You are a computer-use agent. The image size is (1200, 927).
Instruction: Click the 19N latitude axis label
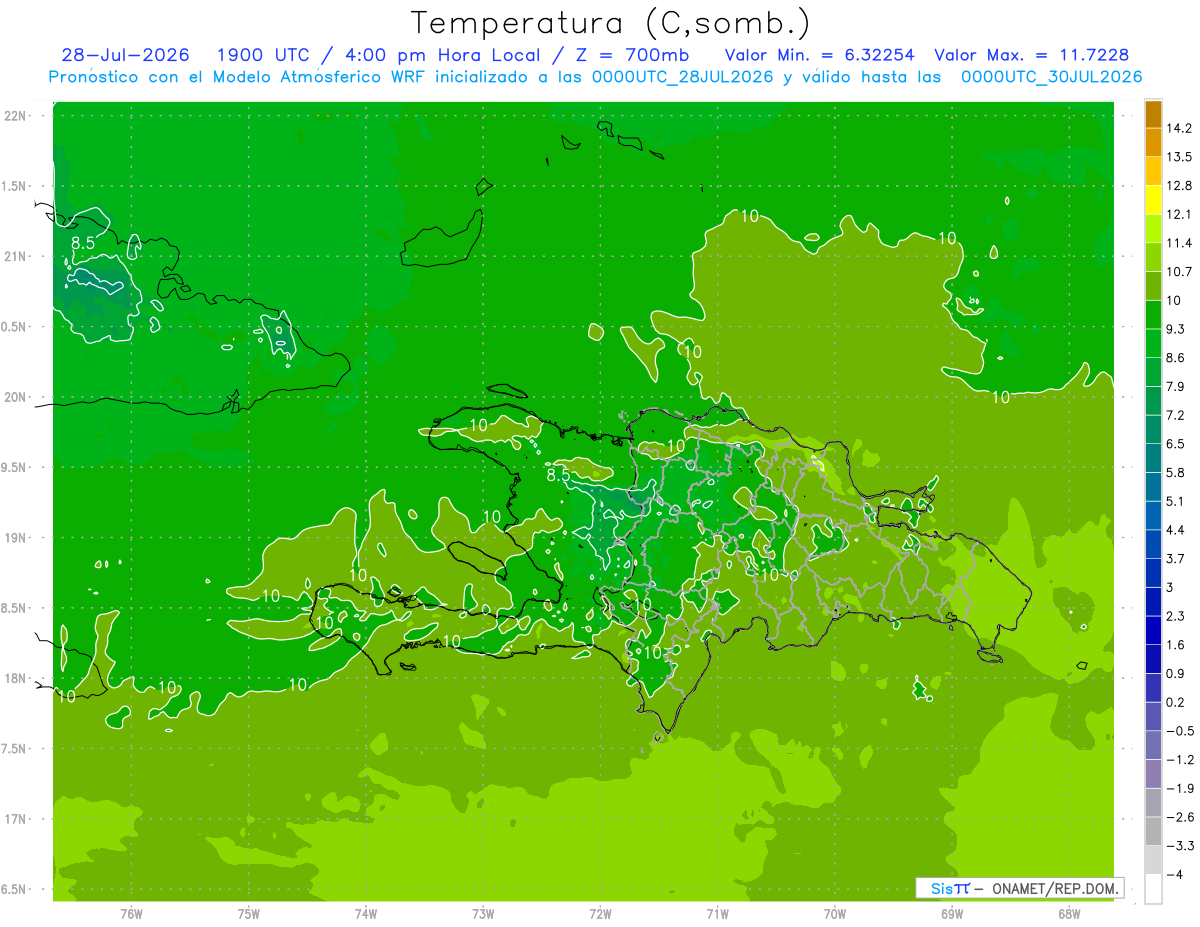pyautogui.click(x=16, y=538)
